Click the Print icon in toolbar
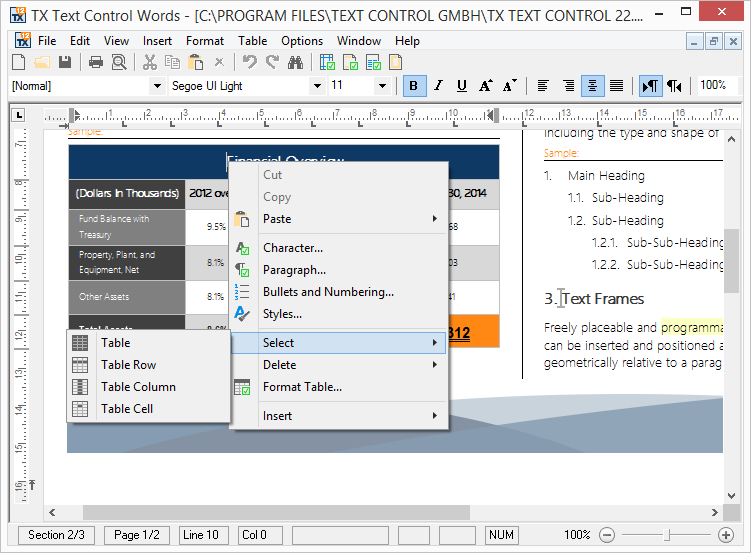Screen dimensions: 751x553 pyautogui.click(x=96, y=62)
